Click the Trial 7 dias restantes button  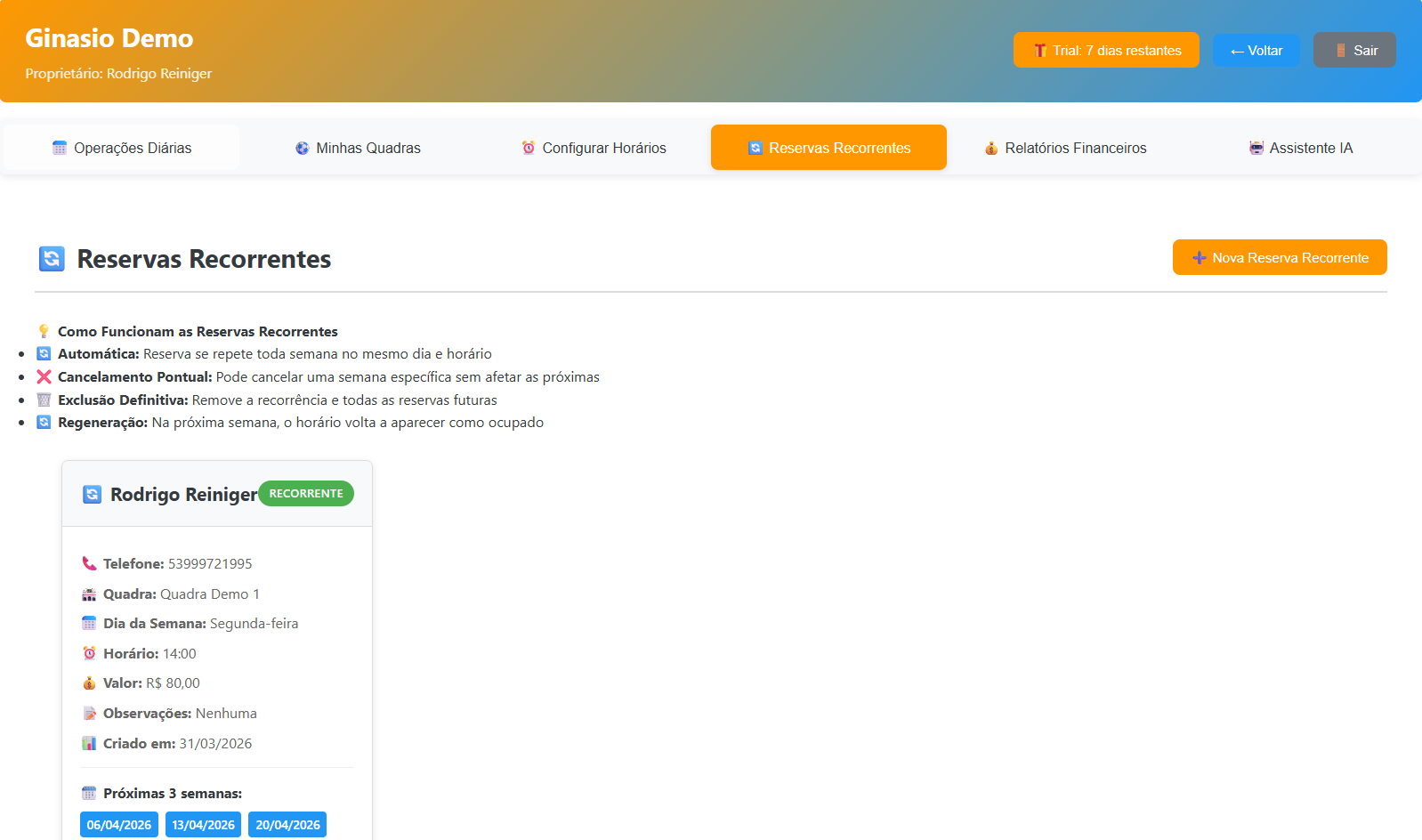(x=1106, y=51)
